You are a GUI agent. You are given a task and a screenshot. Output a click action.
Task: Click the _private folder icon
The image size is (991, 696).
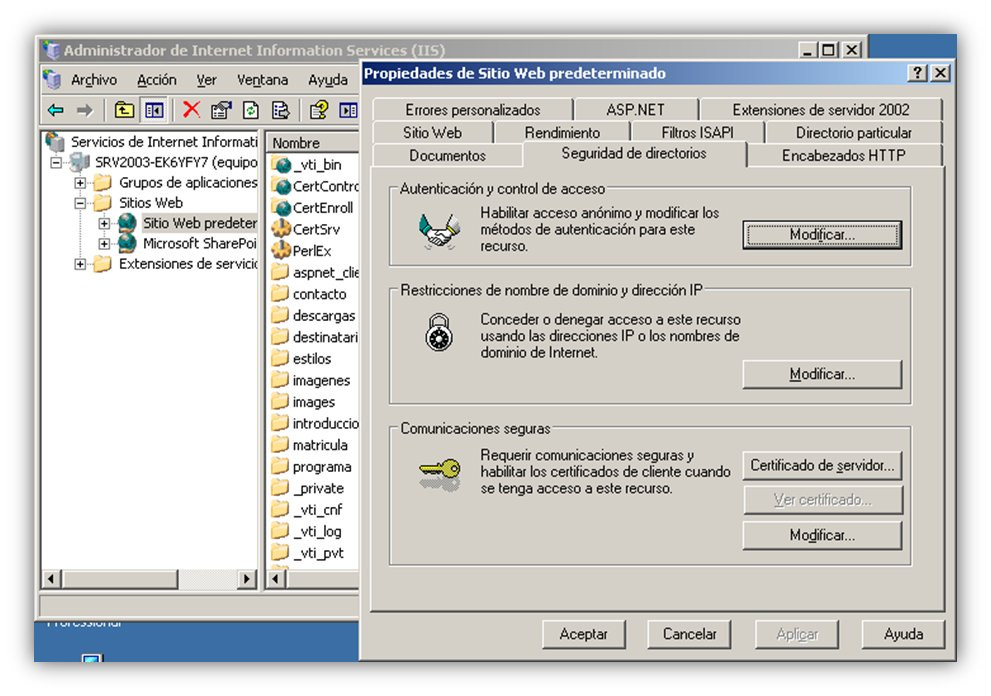pyautogui.click(x=280, y=487)
